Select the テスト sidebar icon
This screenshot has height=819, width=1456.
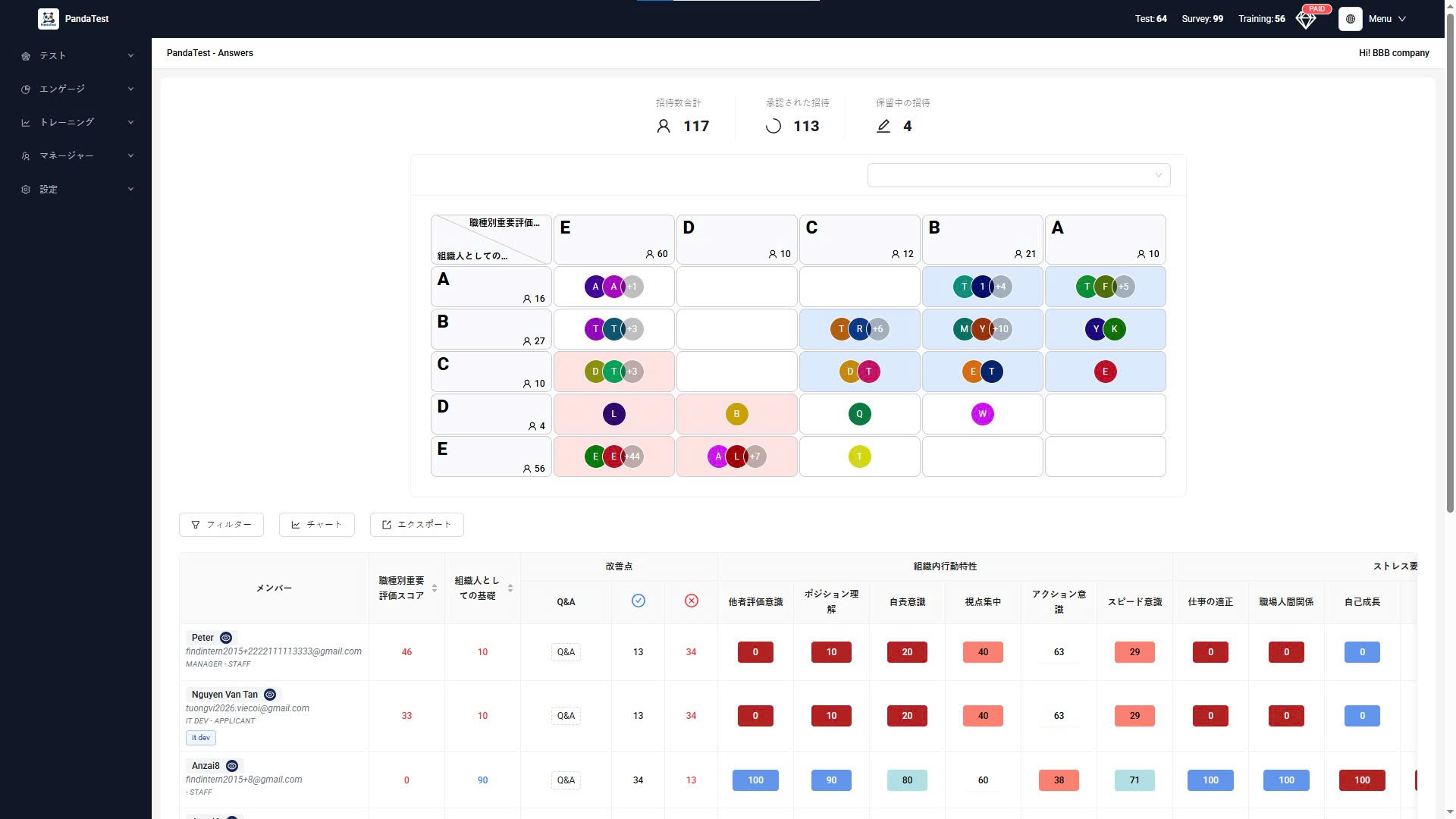26,55
